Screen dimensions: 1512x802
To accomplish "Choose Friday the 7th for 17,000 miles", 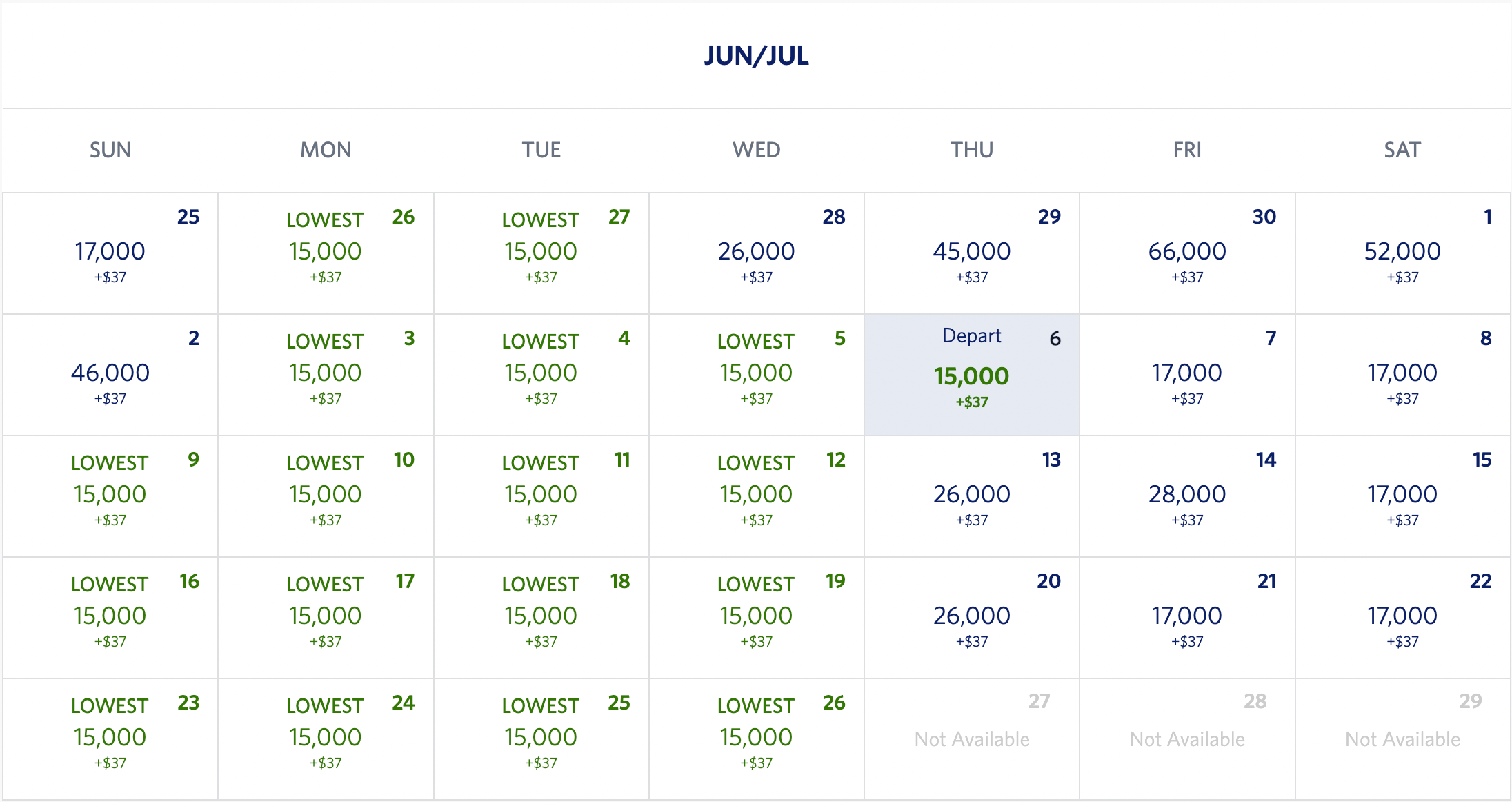I will point(1187,374).
